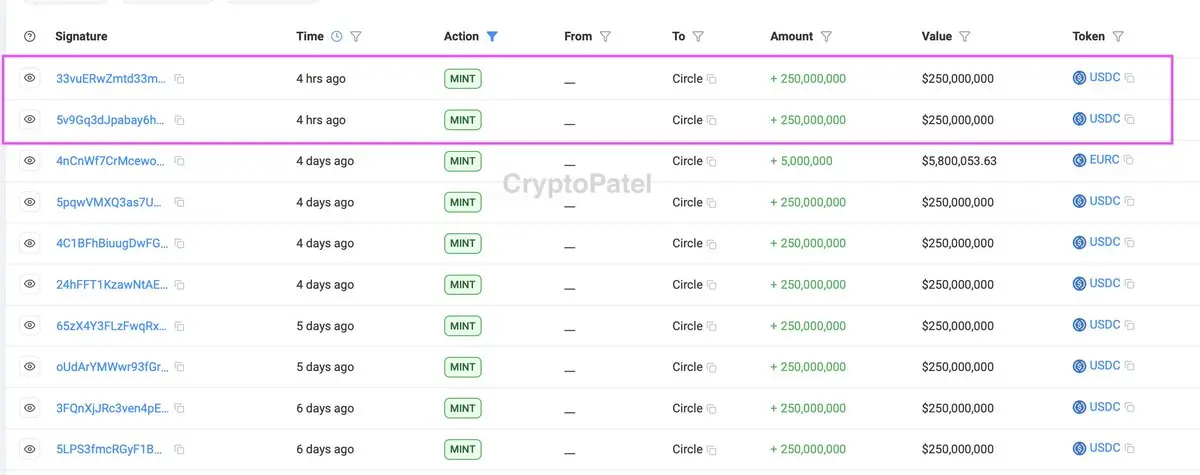1200x475 pixels.
Task: Open transaction oUdArYMWwr93fGr link
Action: point(109,367)
